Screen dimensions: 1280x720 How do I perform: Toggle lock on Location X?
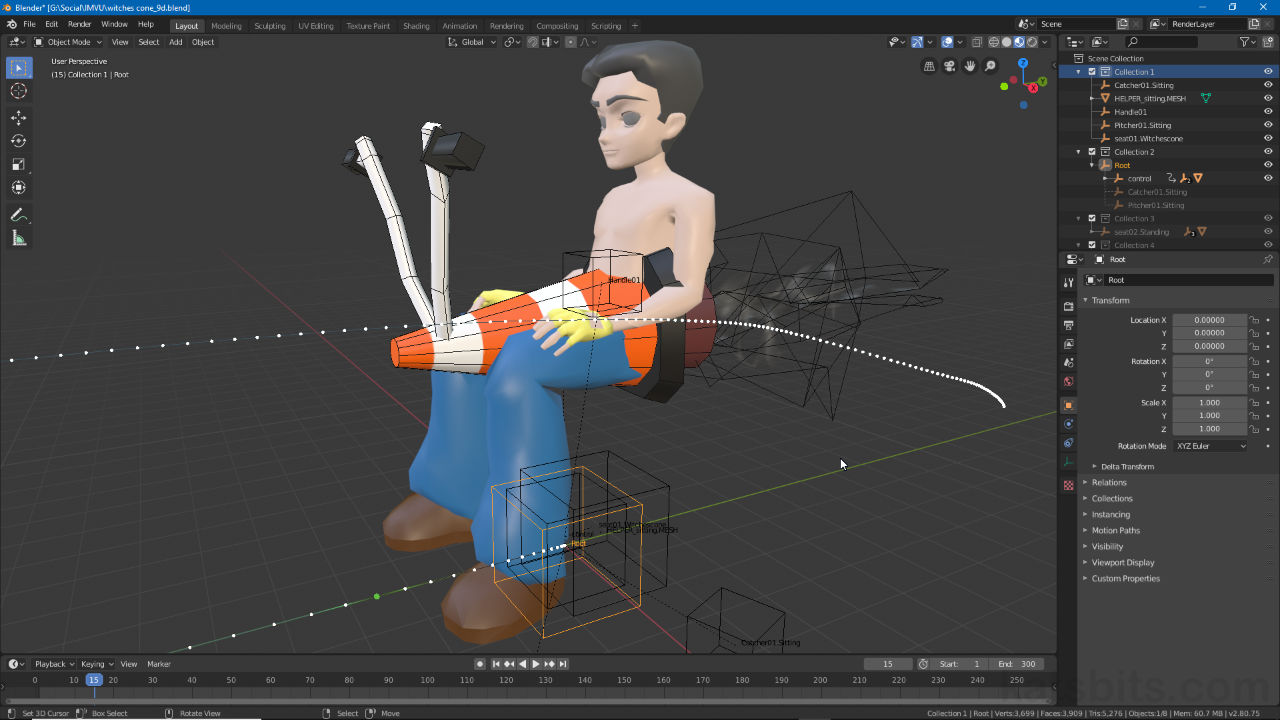1254,320
